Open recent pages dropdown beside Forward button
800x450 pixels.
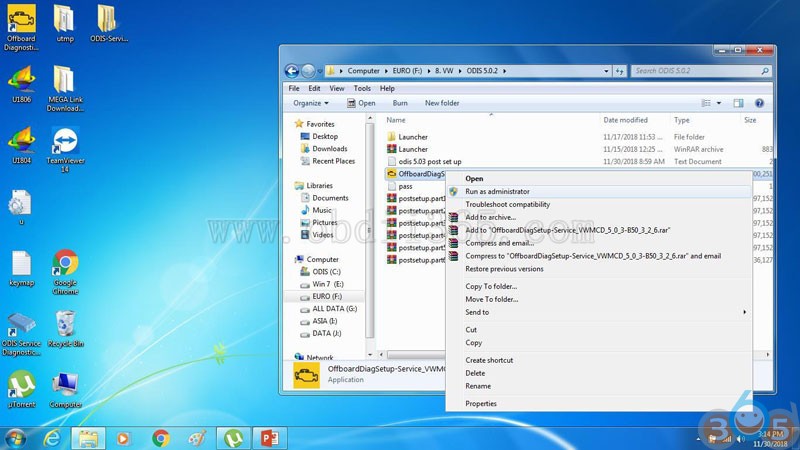tap(320, 71)
